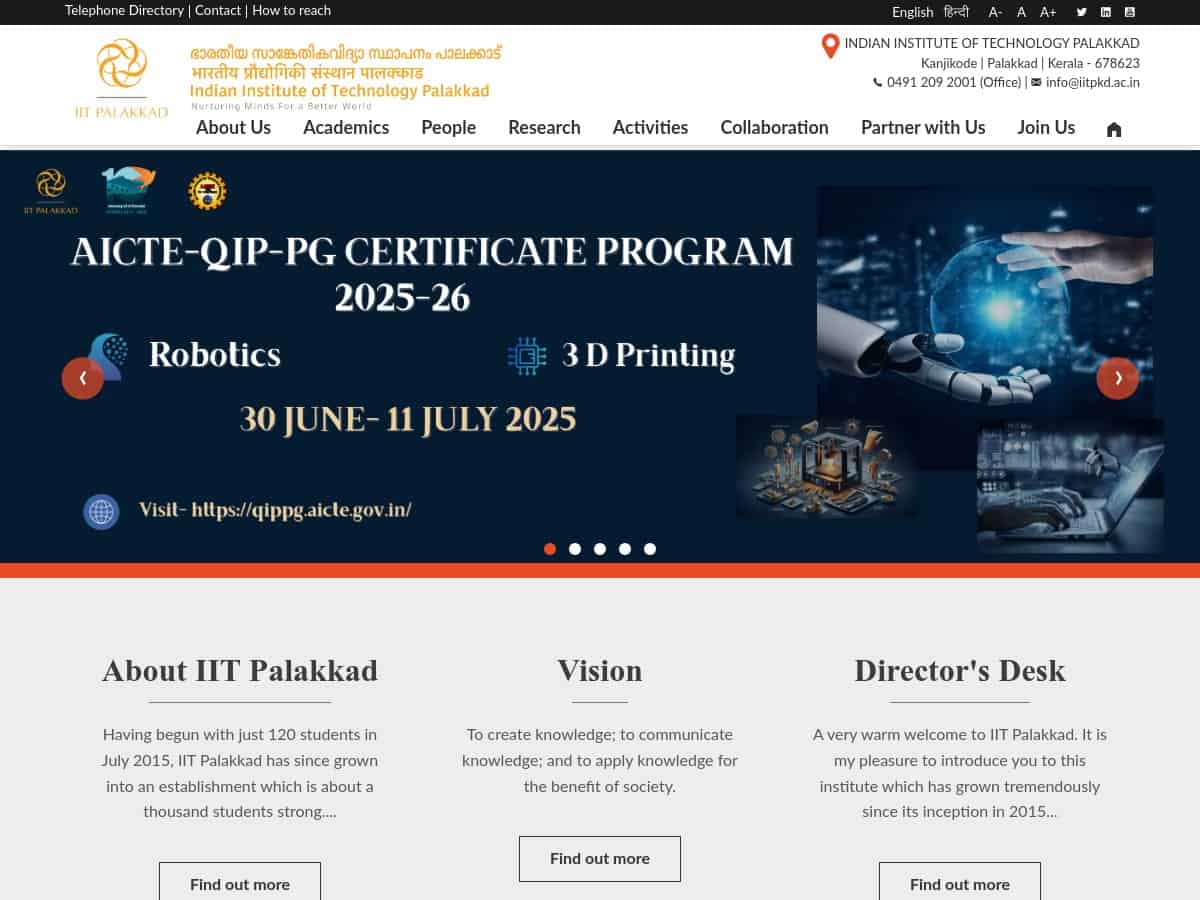Open the Twitter social icon
This screenshot has width=1200, height=900.
coord(1081,12)
